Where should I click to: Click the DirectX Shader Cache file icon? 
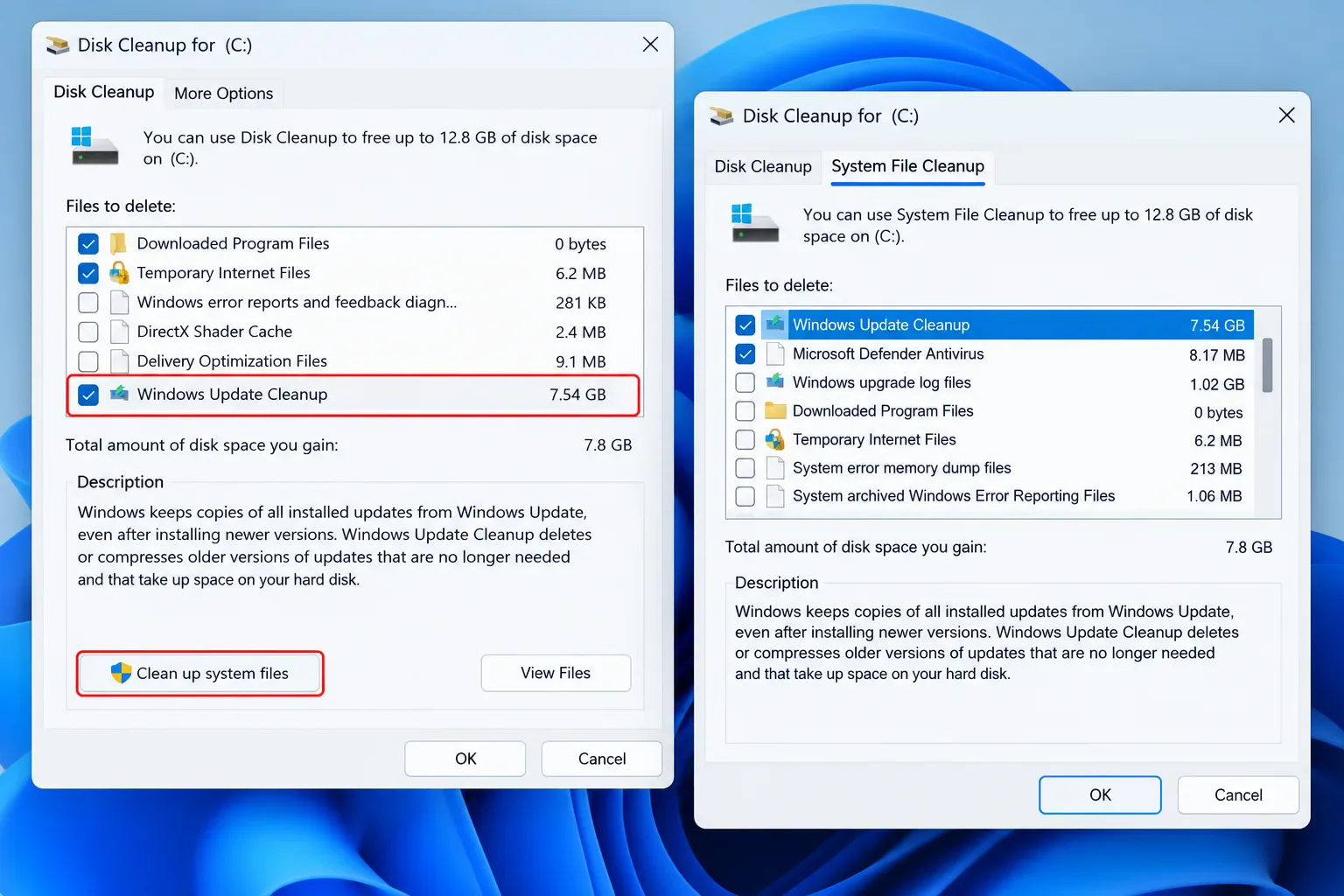tap(119, 332)
